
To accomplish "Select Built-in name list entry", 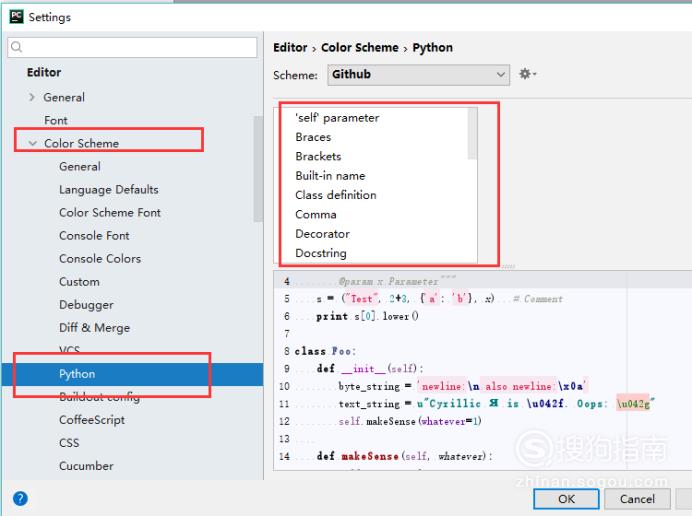I will coord(330,176).
